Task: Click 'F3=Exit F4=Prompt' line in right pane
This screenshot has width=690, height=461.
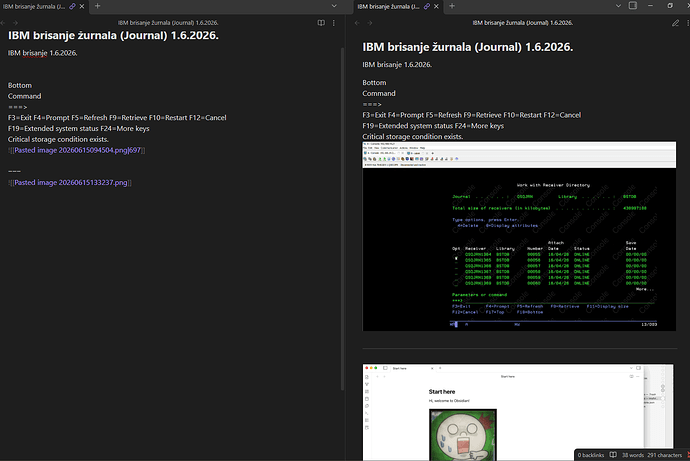Action: pyautogui.click(x=472, y=115)
